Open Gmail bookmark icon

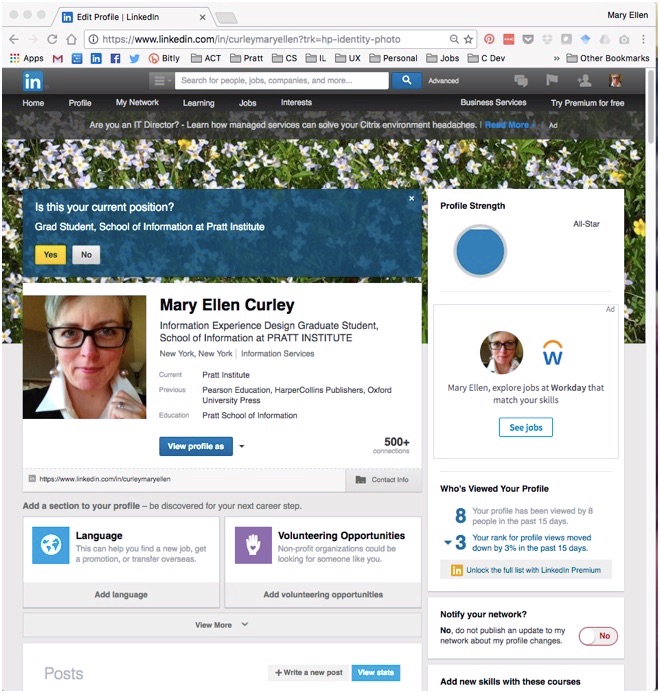[57, 58]
